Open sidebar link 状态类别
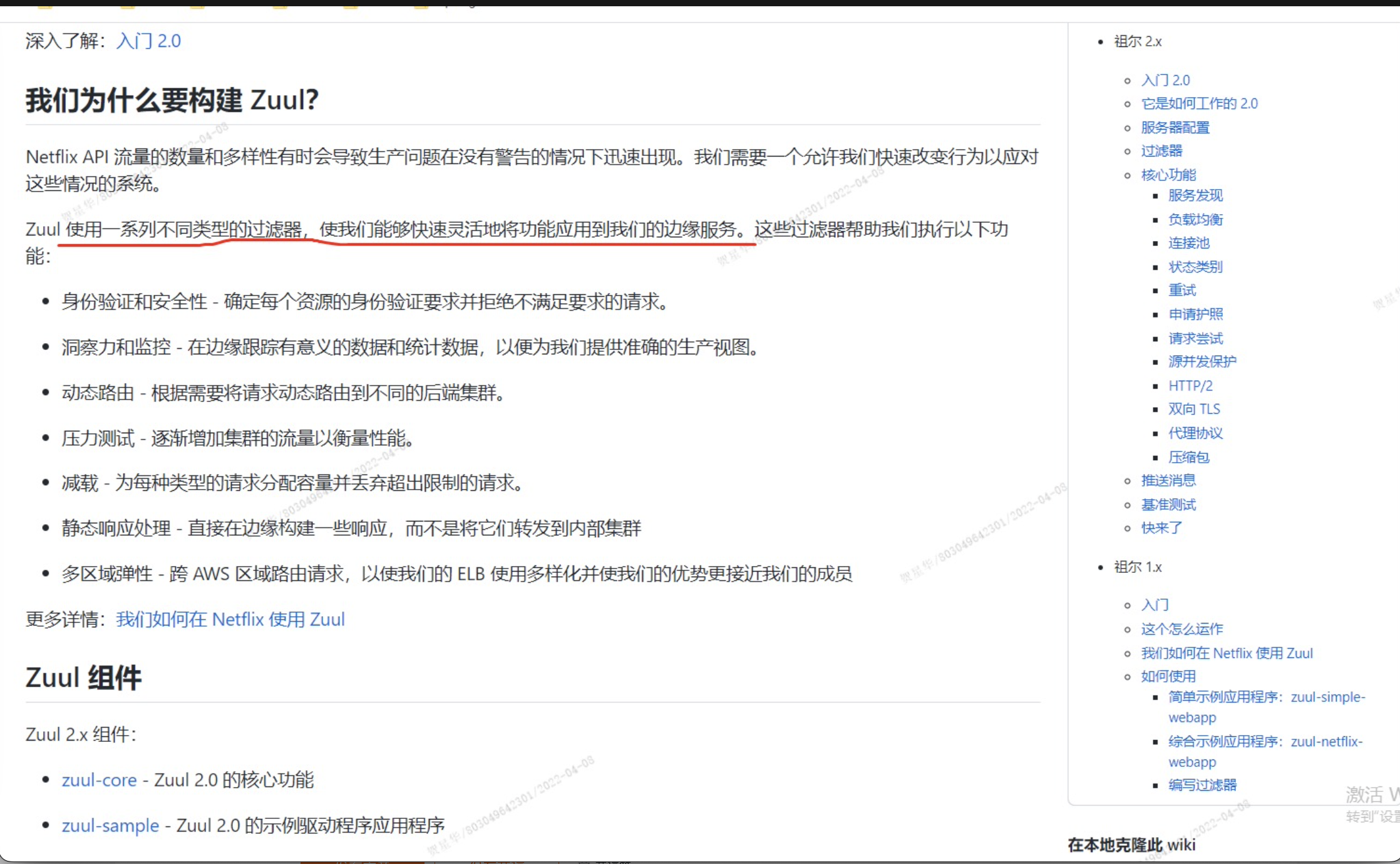 (1195, 267)
